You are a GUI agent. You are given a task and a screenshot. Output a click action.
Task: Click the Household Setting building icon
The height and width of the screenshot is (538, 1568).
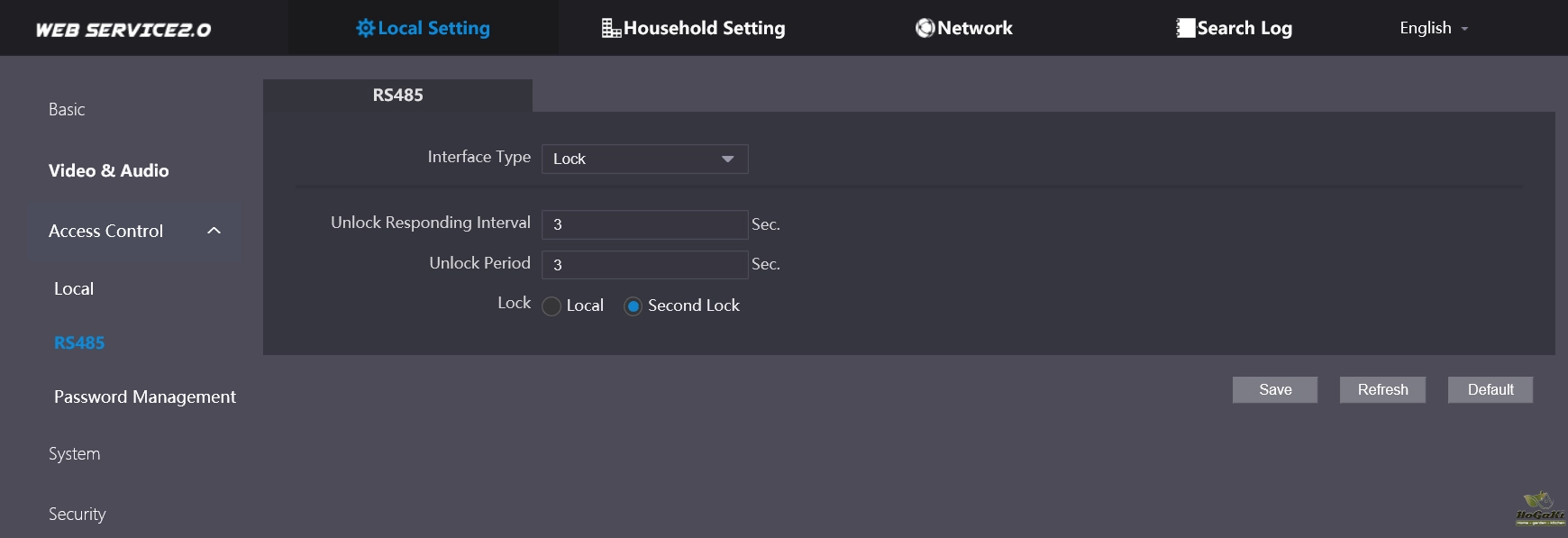tap(611, 29)
